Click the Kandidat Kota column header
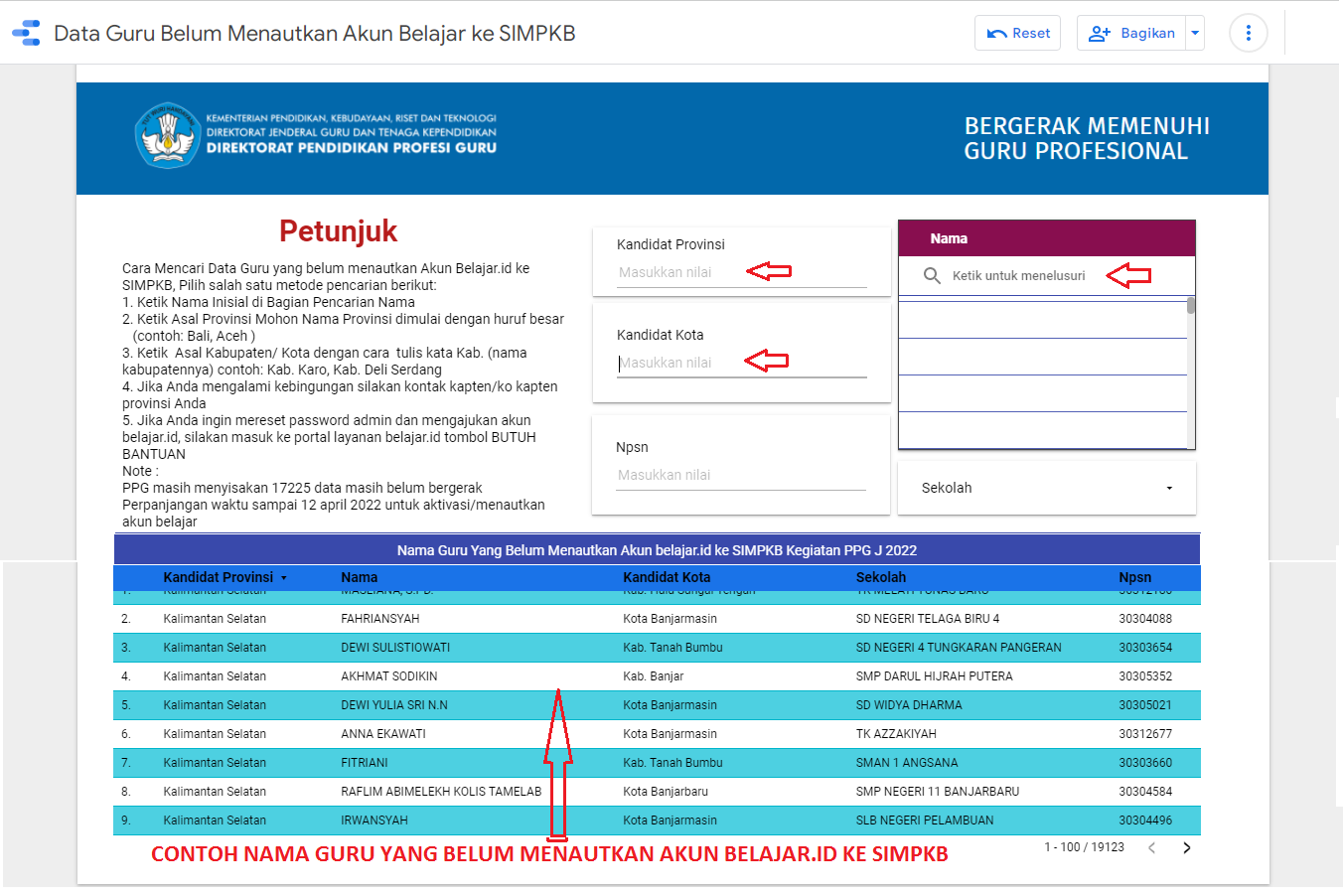This screenshot has height=896, width=1343. coord(667,577)
